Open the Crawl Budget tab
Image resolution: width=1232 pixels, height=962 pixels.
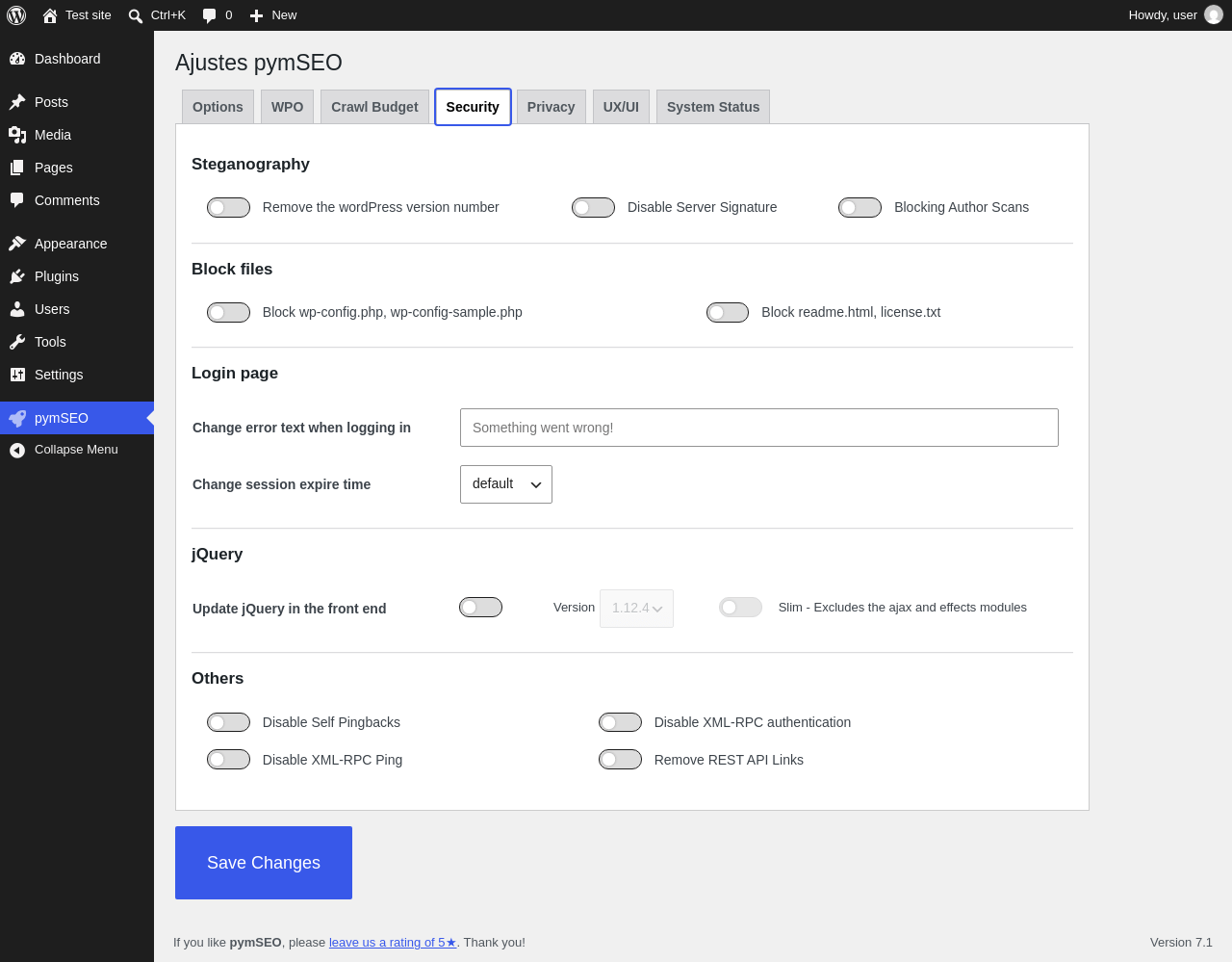374,107
